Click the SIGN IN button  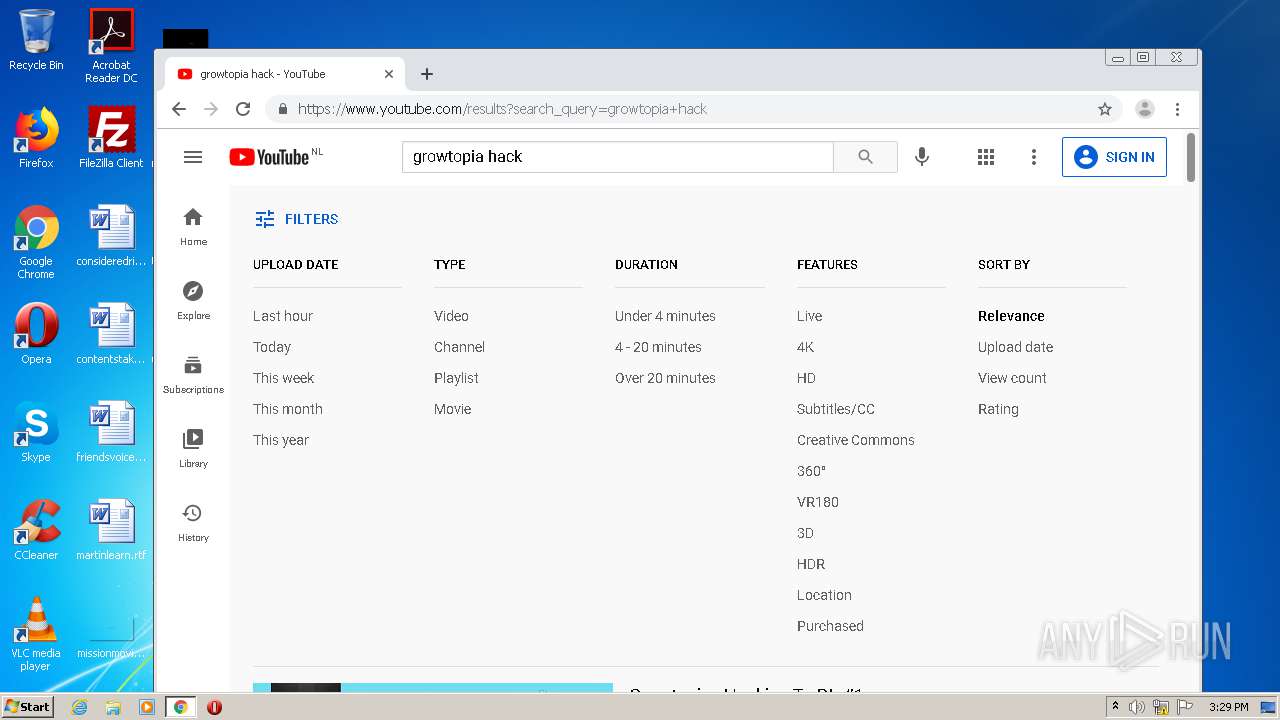click(1114, 157)
